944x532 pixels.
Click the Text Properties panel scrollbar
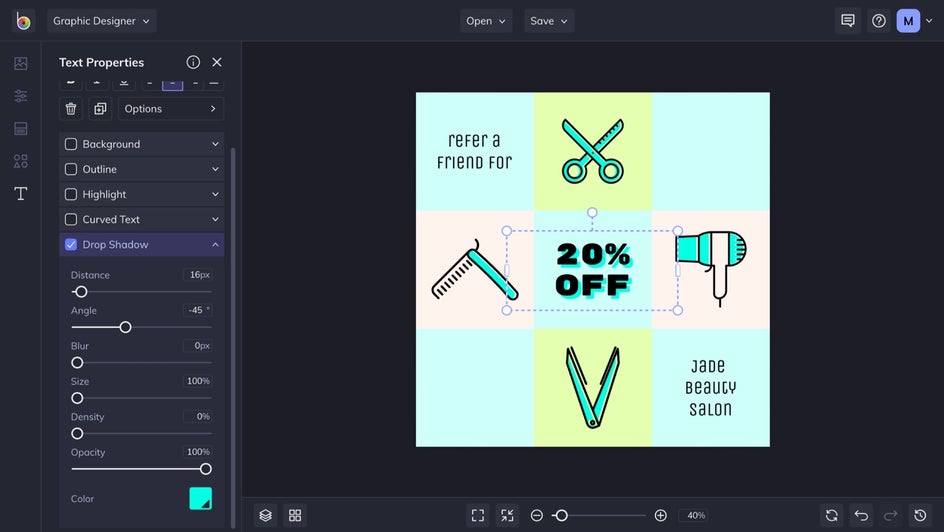(233, 337)
